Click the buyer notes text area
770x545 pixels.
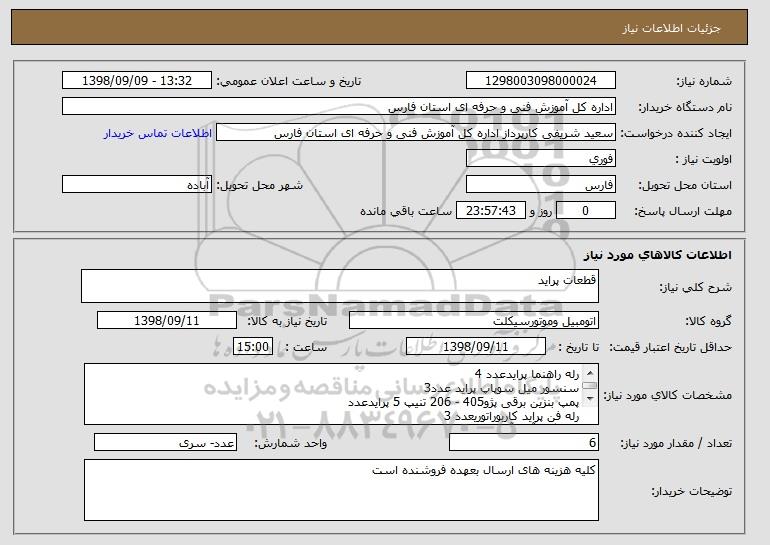[x=341, y=490]
